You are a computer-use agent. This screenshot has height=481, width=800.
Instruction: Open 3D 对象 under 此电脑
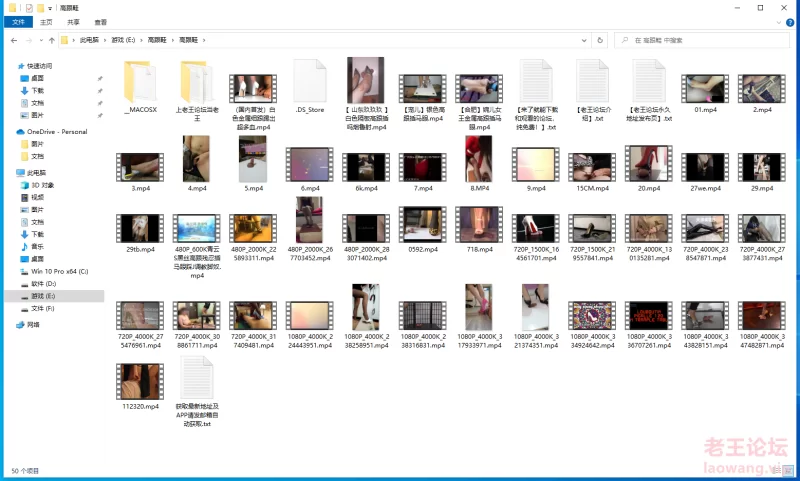pyautogui.click(x=42, y=185)
